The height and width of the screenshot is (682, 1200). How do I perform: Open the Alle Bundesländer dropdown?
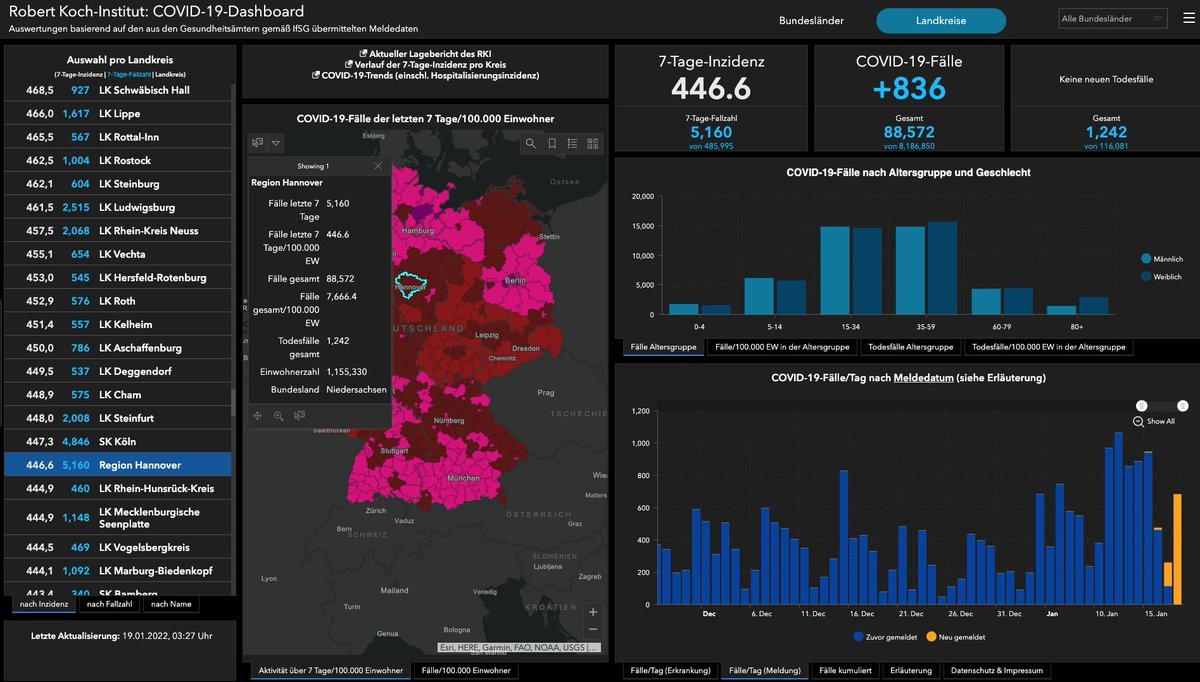(1113, 19)
